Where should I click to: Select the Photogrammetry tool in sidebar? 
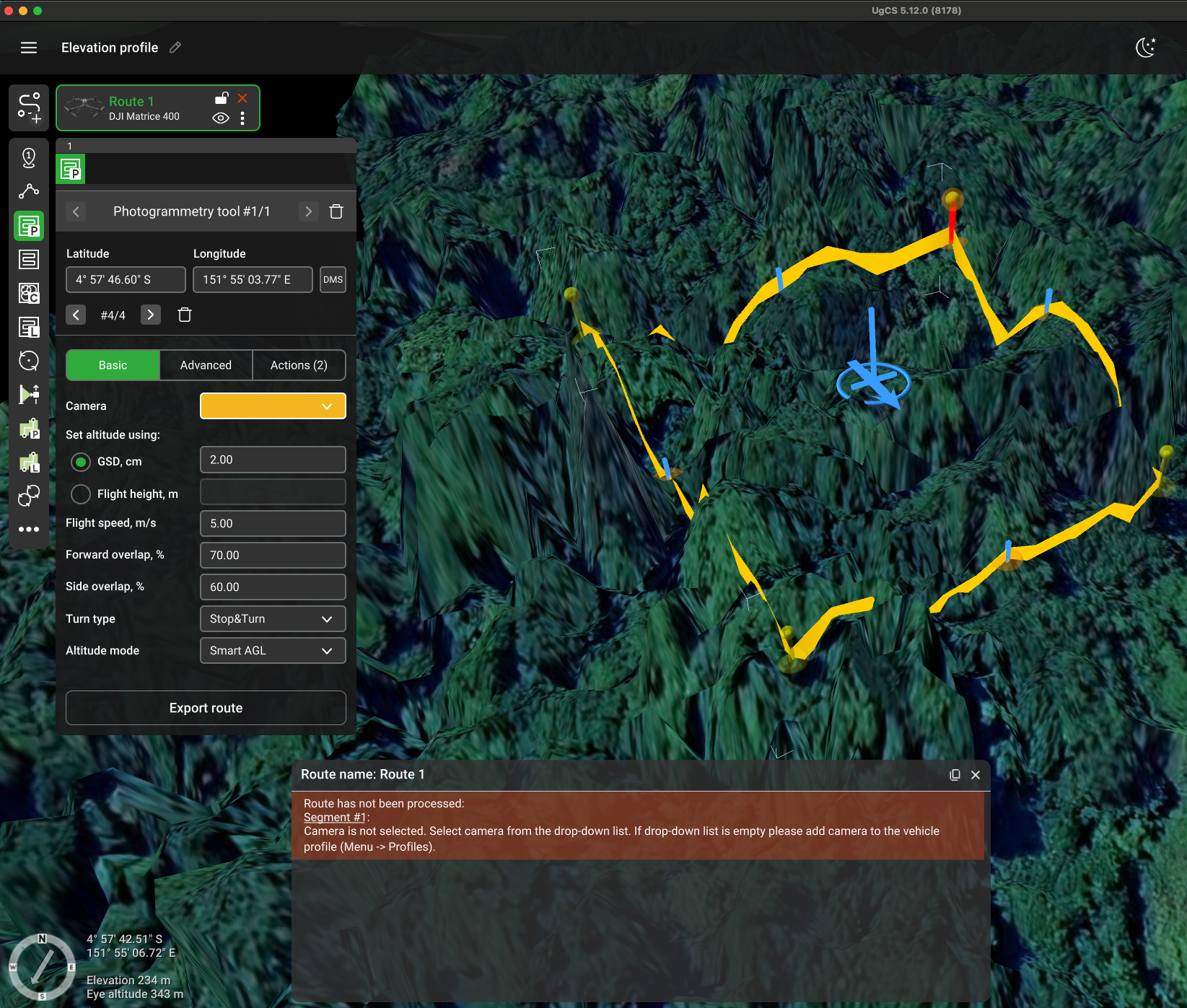29,227
